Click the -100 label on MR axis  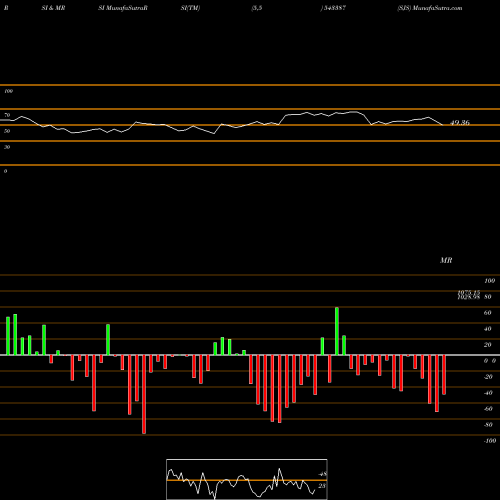click(x=490, y=441)
